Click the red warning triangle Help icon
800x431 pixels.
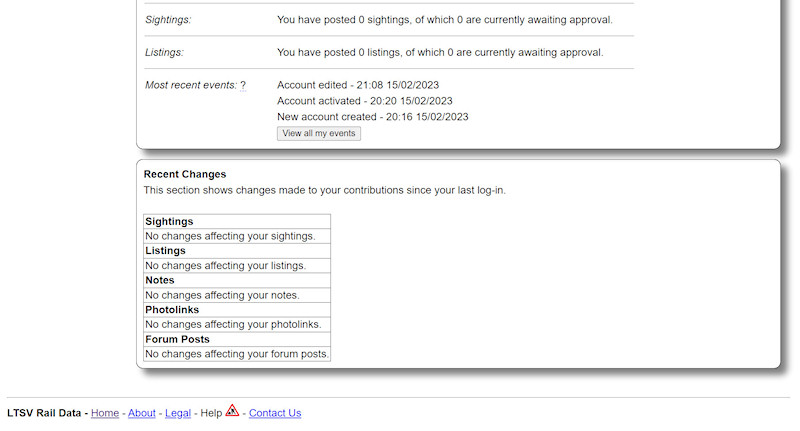coord(232,410)
